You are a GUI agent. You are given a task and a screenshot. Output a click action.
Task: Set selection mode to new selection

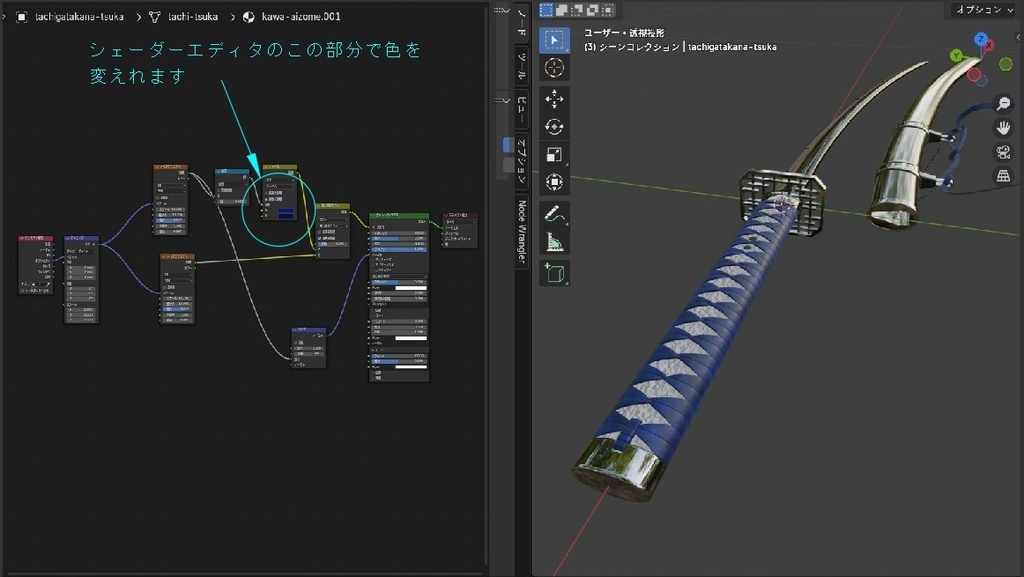click(546, 9)
